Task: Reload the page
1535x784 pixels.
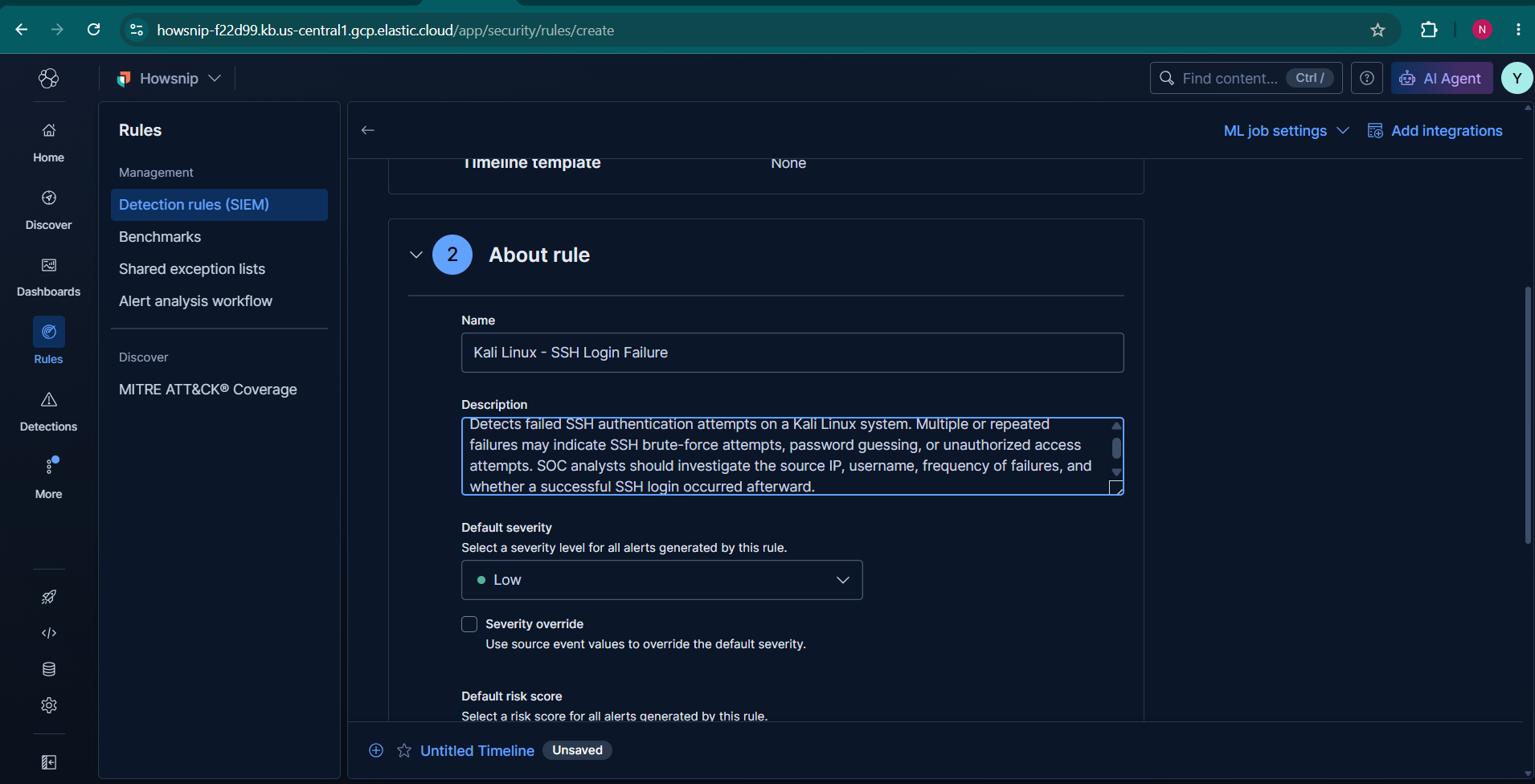Action: pos(94,30)
